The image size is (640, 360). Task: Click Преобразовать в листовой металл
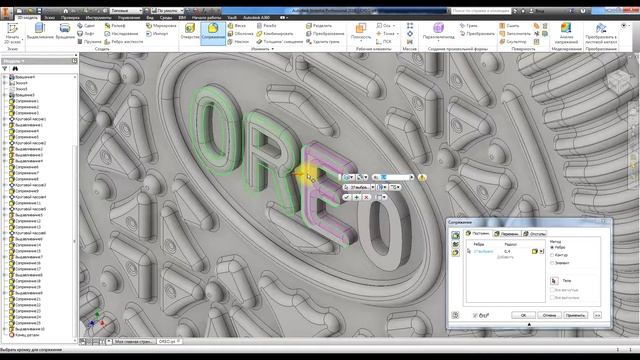click(x=601, y=33)
